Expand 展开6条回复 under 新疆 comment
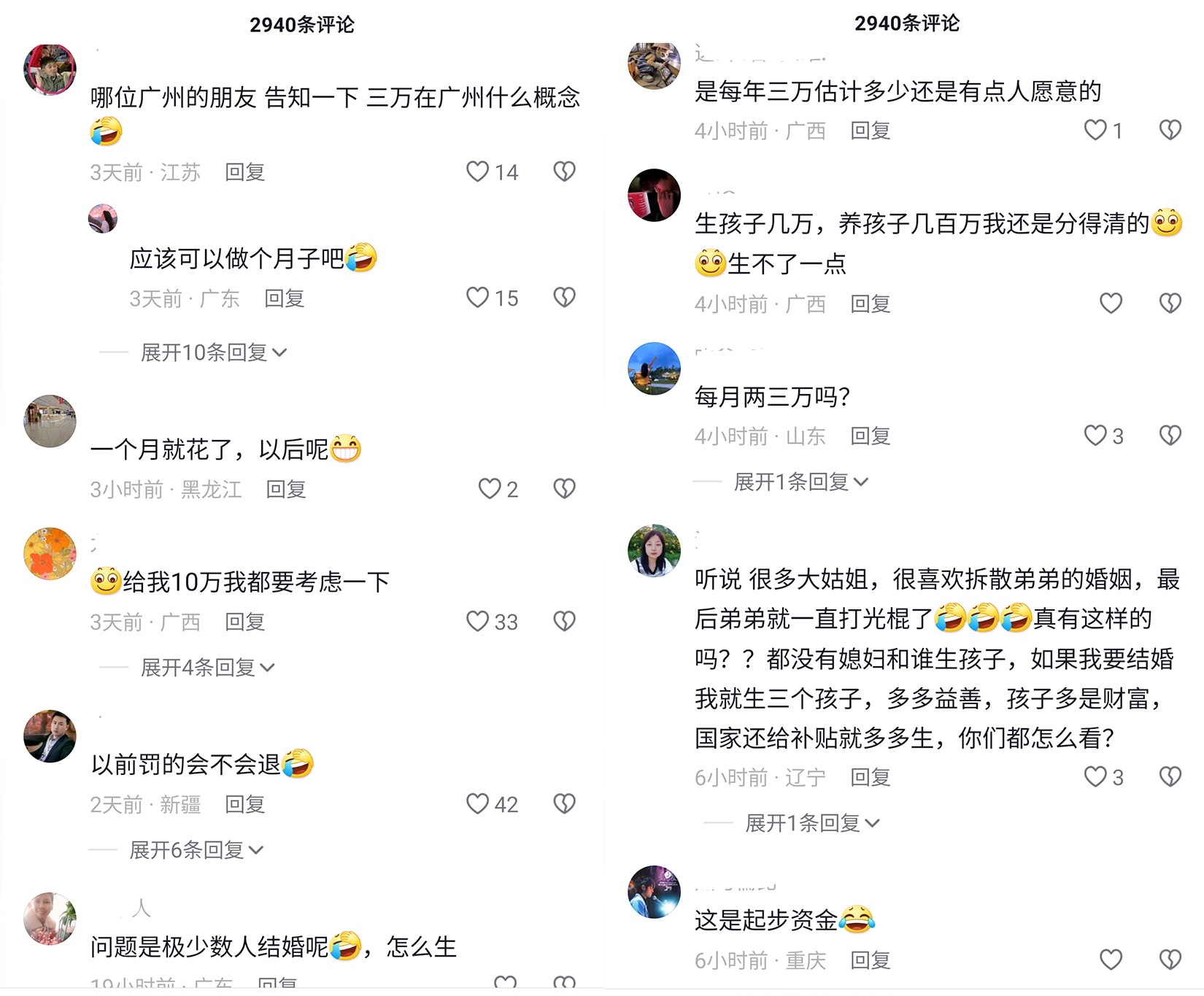This screenshot has height=996, width=1204. [x=196, y=849]
